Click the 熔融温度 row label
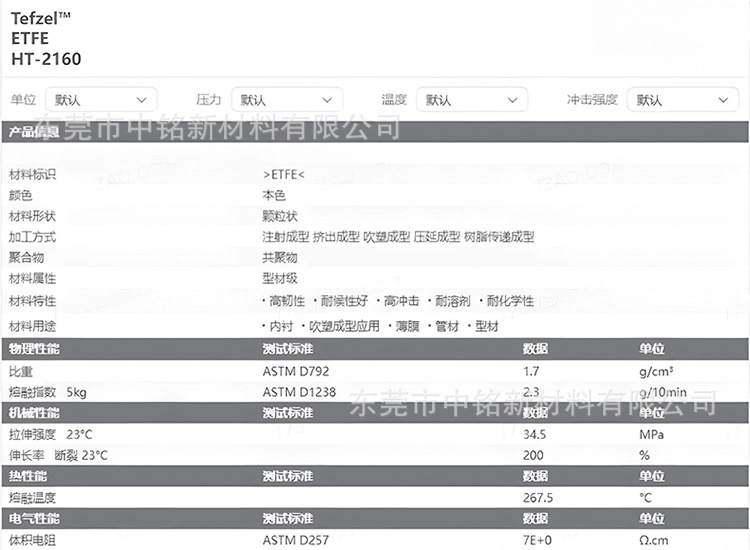This screenshot has width=750, height=550. [x=32, y=498]
